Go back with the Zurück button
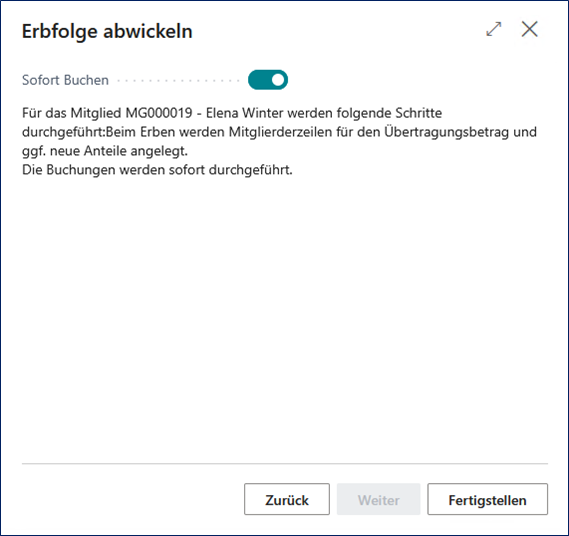 point(287,499)
